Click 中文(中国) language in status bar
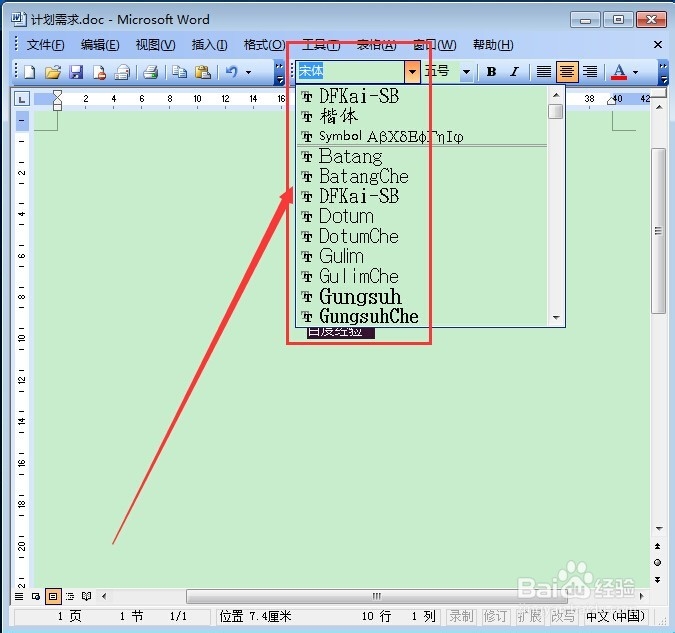 click(616, 617)
